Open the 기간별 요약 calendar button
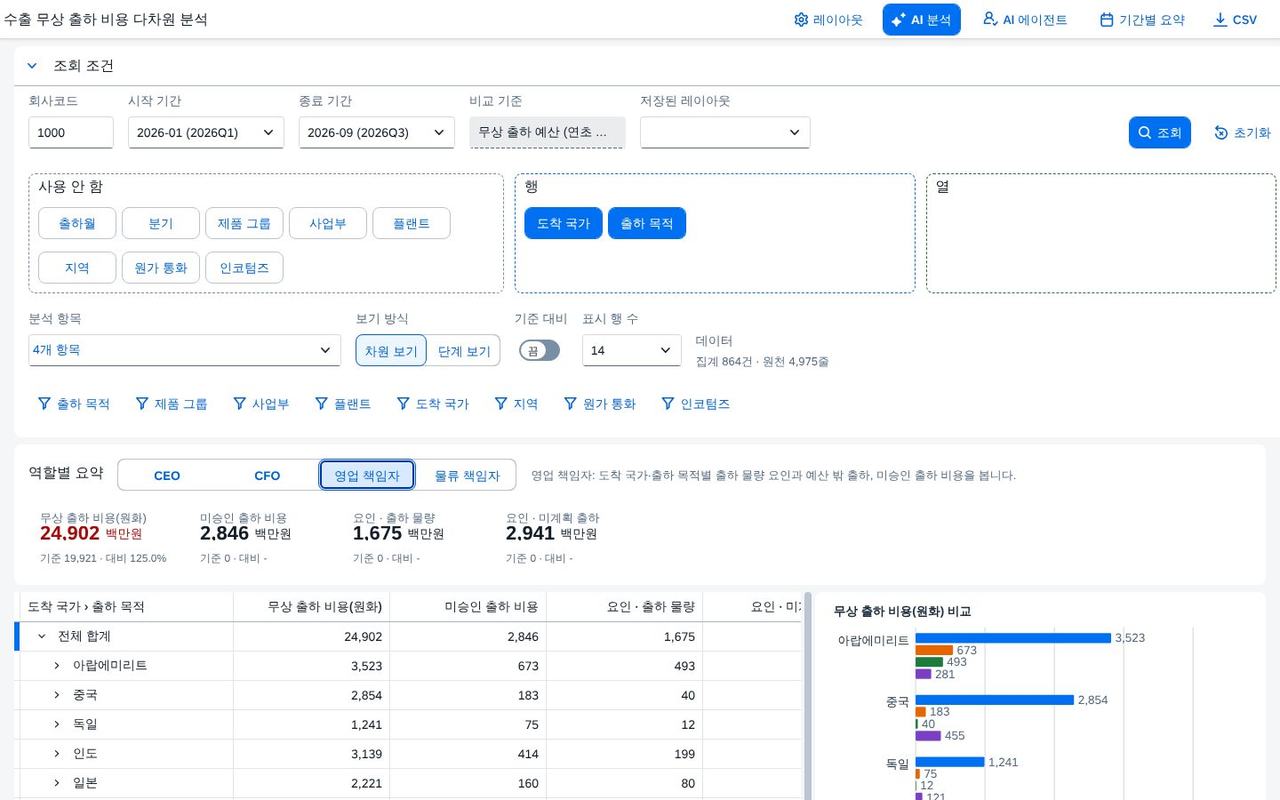Screen dimensions: 1280x800 [x=1142, y=20]
